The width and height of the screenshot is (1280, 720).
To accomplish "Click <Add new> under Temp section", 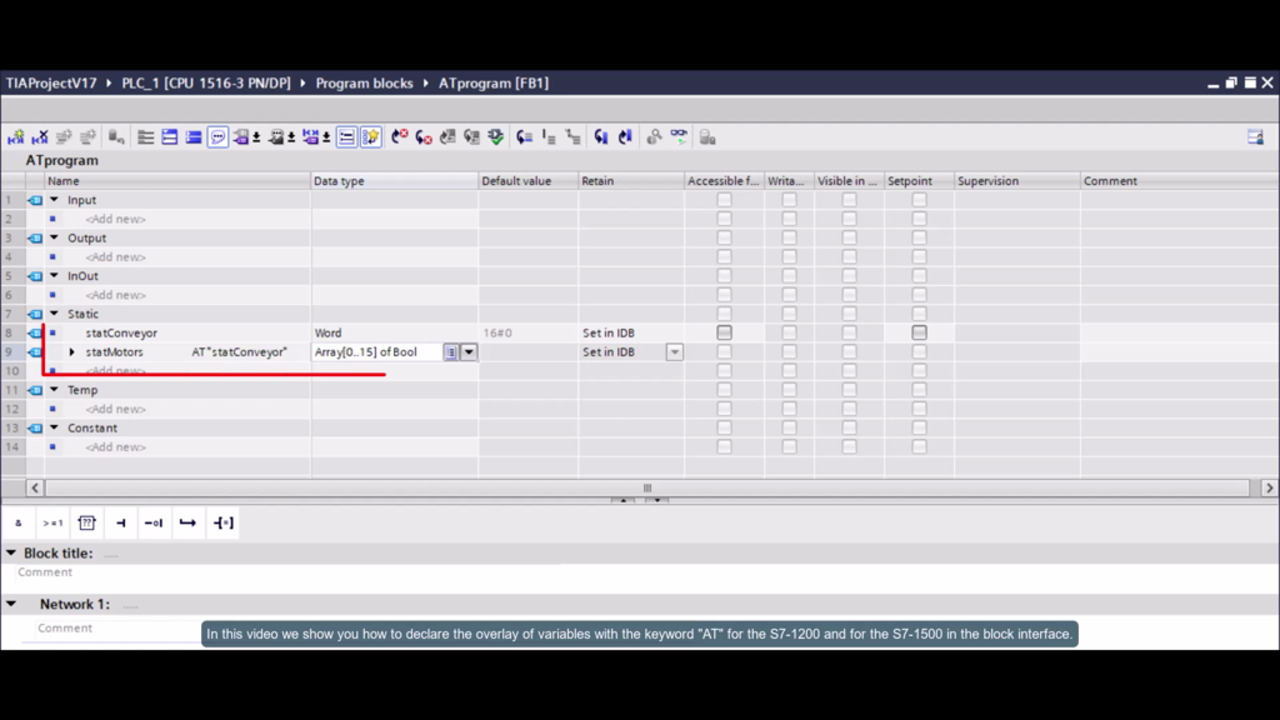I will (115, 409).
